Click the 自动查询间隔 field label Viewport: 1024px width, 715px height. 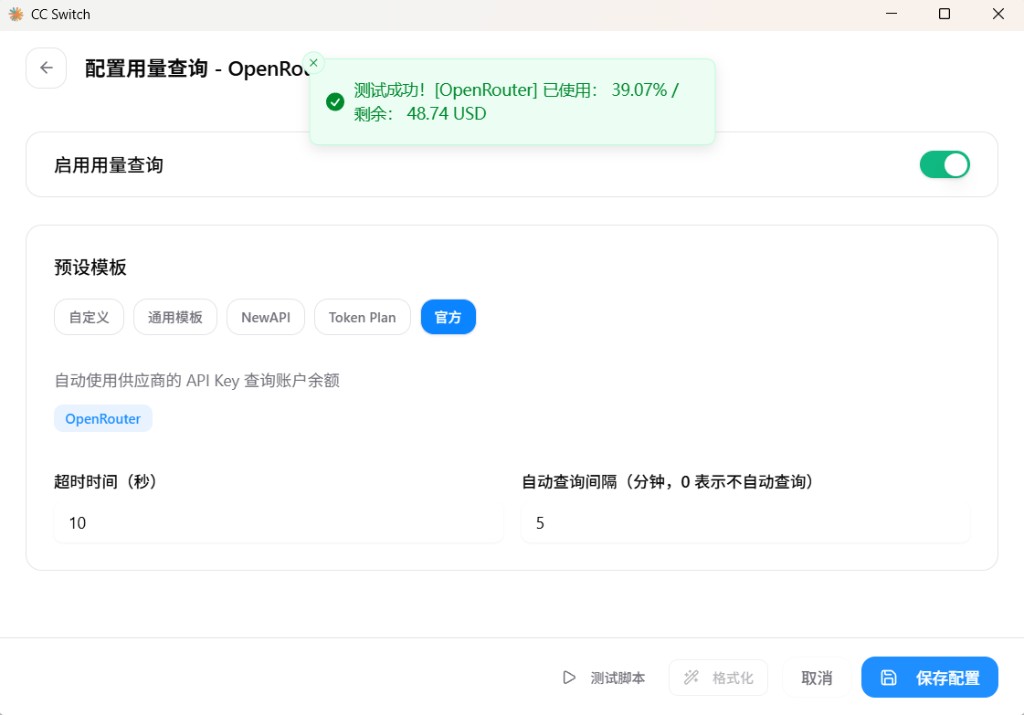(x=668, y=482)
